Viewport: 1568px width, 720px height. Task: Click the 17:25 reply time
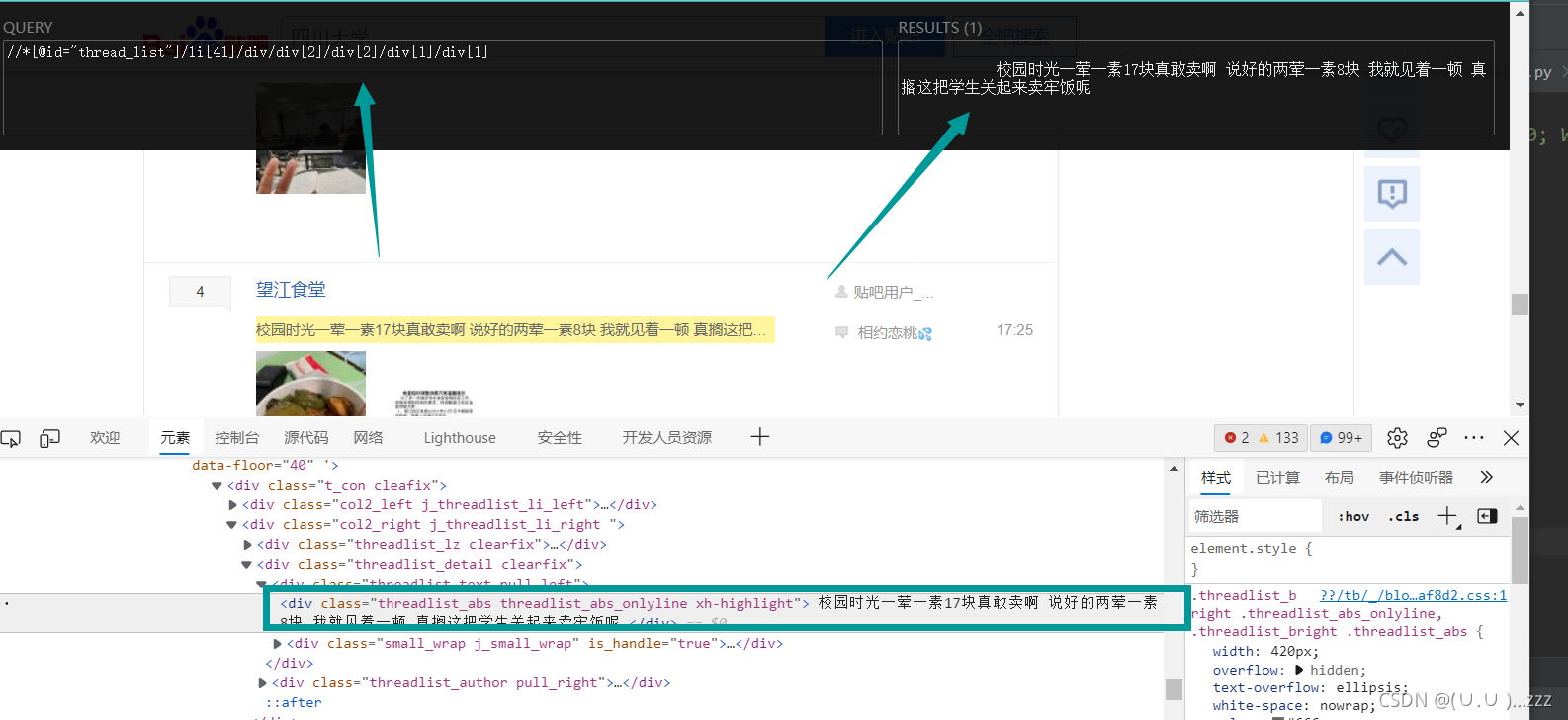tap(1014, 330)
